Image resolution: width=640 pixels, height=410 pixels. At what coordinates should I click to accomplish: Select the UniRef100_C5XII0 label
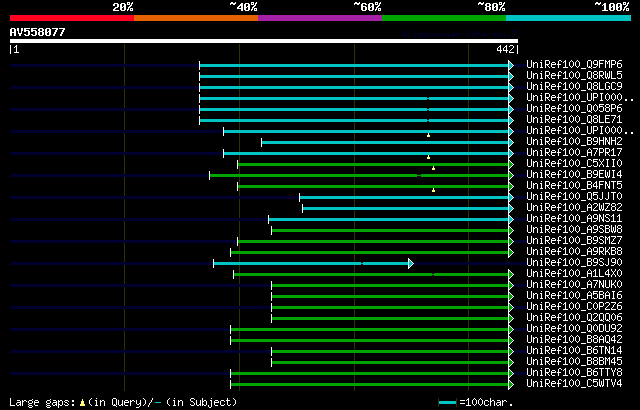[x=574, y=164]
